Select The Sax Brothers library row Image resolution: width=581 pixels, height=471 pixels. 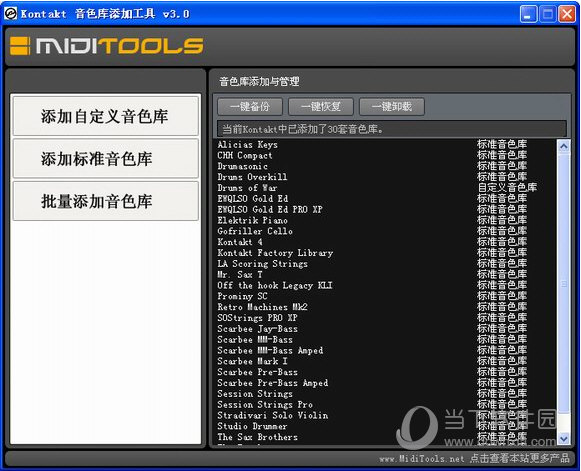(385, 437)
